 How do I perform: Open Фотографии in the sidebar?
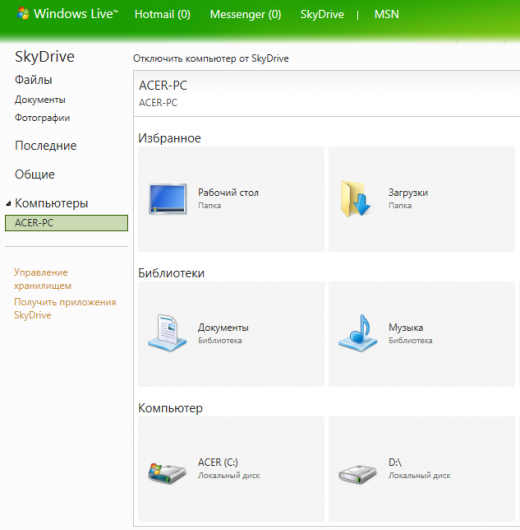pos(42,118)
